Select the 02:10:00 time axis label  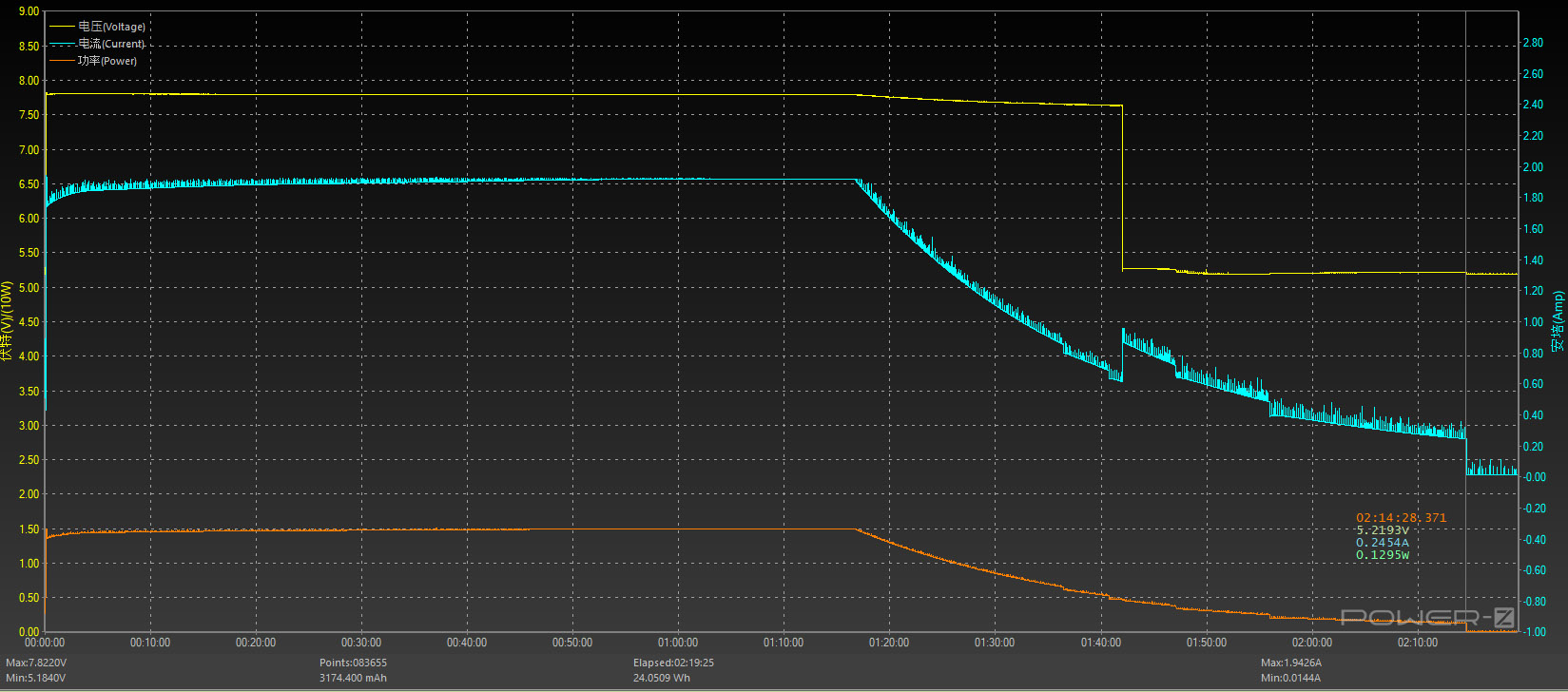click(x=1418, y=643)
